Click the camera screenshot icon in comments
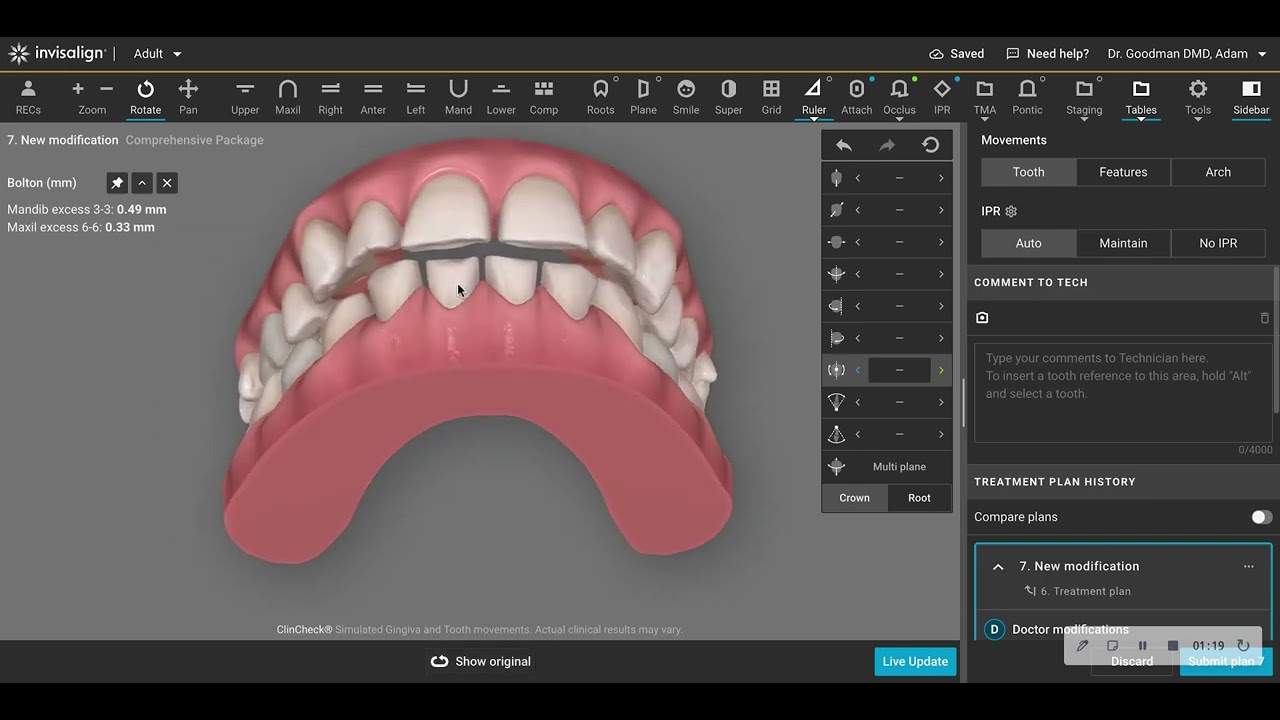 [982, 318]
